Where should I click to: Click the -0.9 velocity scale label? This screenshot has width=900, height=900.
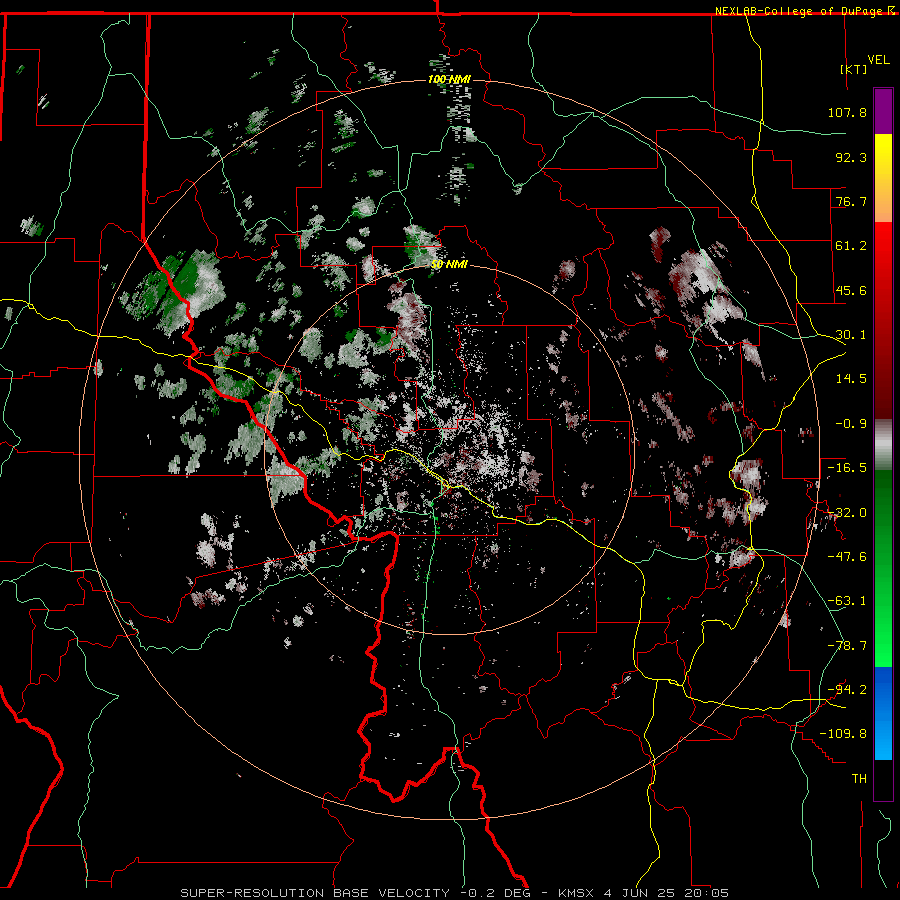(851, 424)
